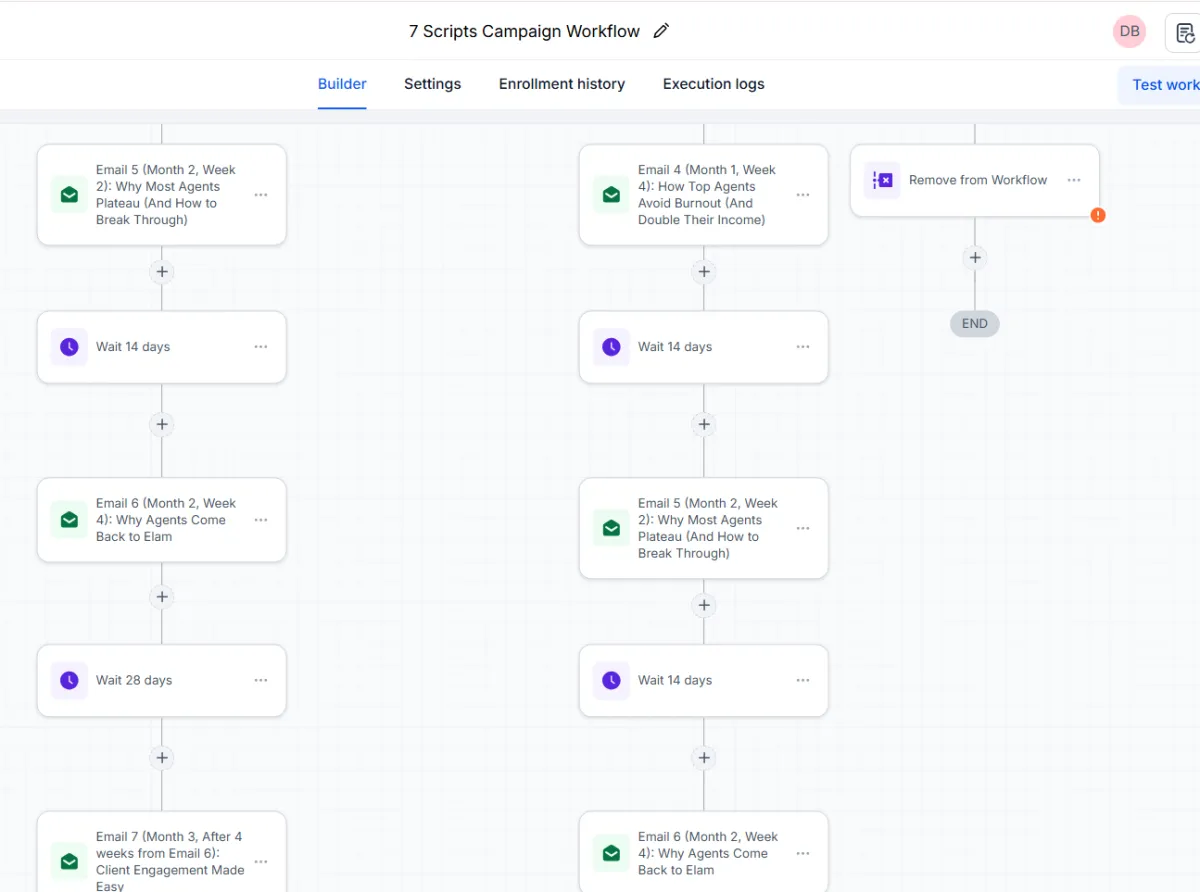Click the email icon on middle-branch Email 6 card
This screenshot has height=892, width=1200.
(x=611, y=853)
